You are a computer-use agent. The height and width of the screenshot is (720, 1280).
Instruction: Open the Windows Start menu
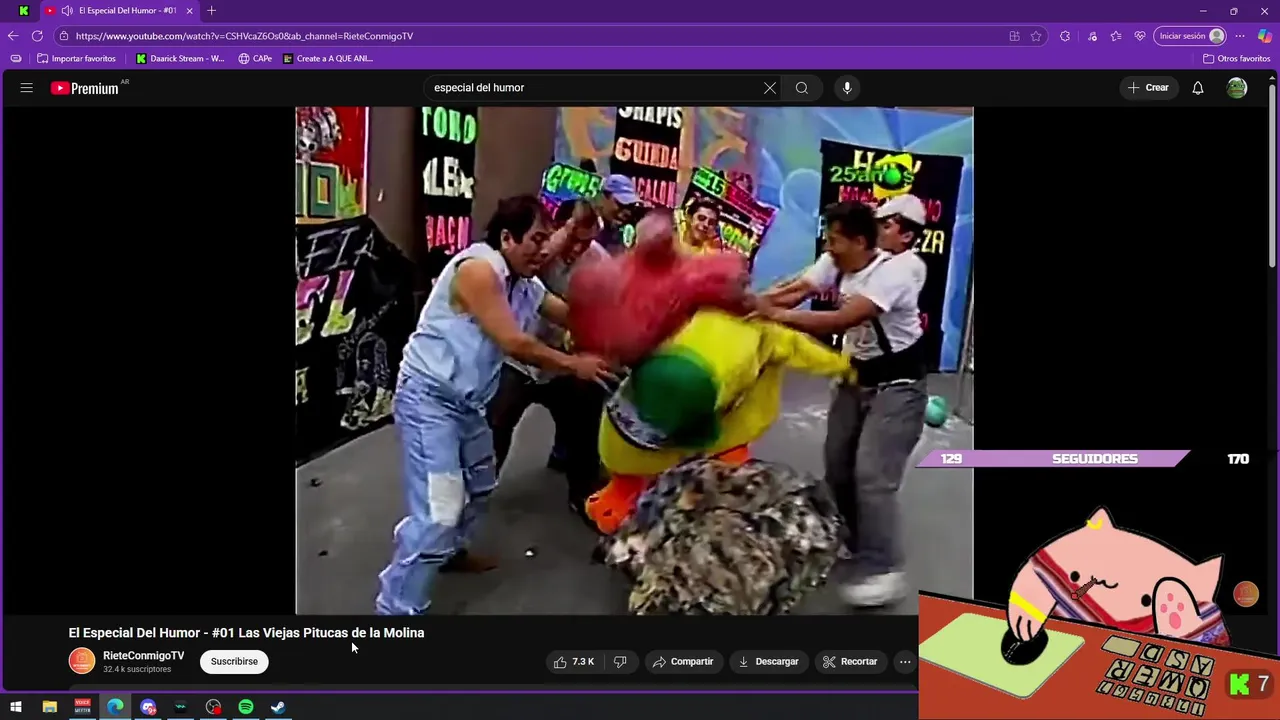16,707
